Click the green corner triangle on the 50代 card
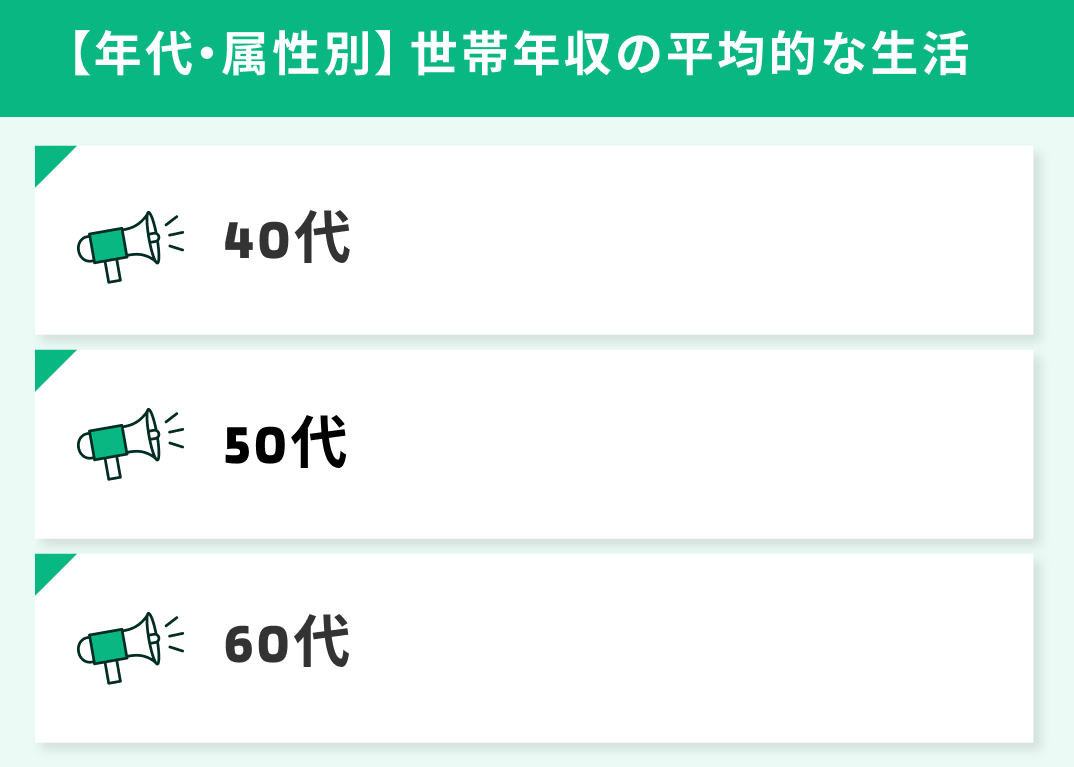Image resolution: width=1074 pixels, height=767 pixels. click(x=48, y=363)
